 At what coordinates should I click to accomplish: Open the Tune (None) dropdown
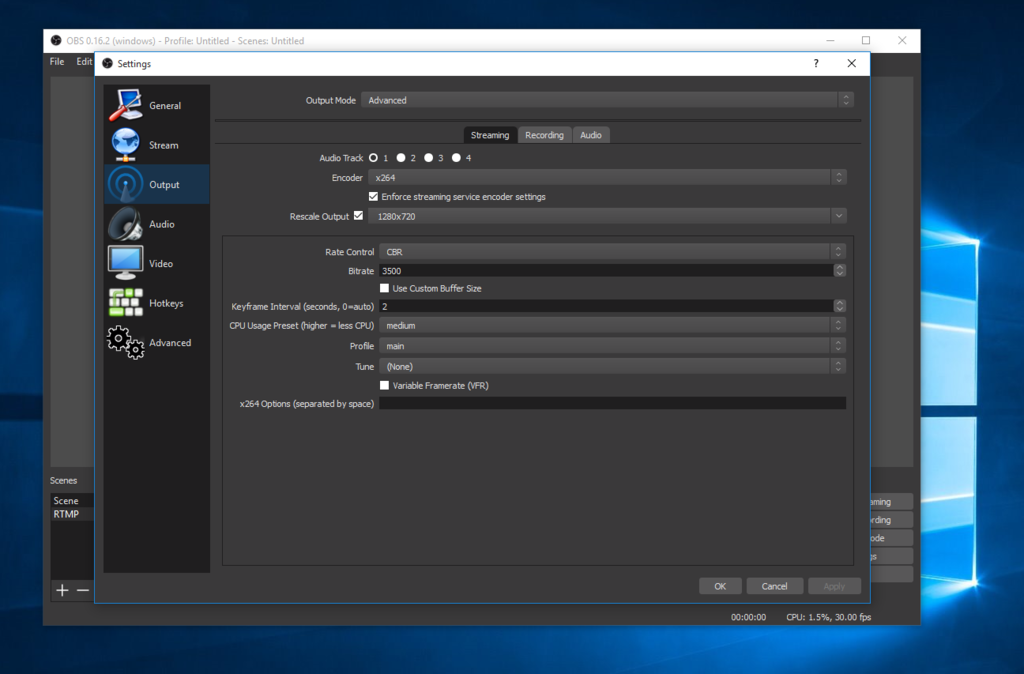point(613,366)
